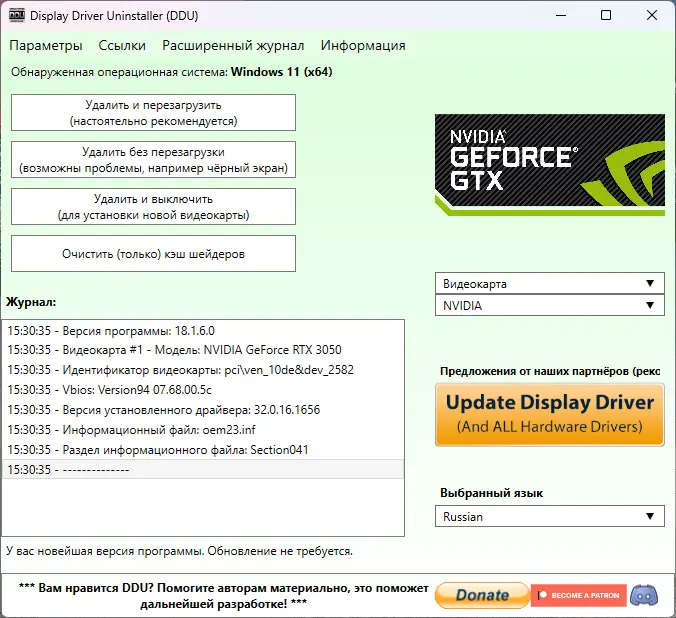Select log line Информационный файл: oem23.inf

pyautogui.click(x=203, y=430)
